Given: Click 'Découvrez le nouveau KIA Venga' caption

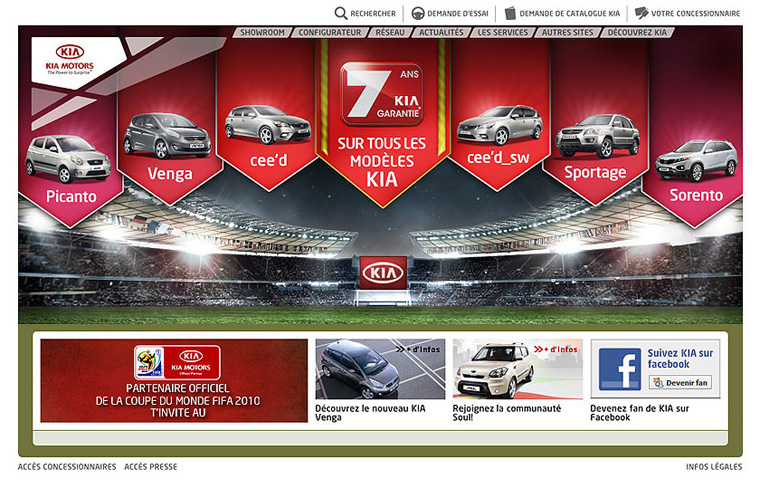Looking at the screenshot, I should [370, 413].
